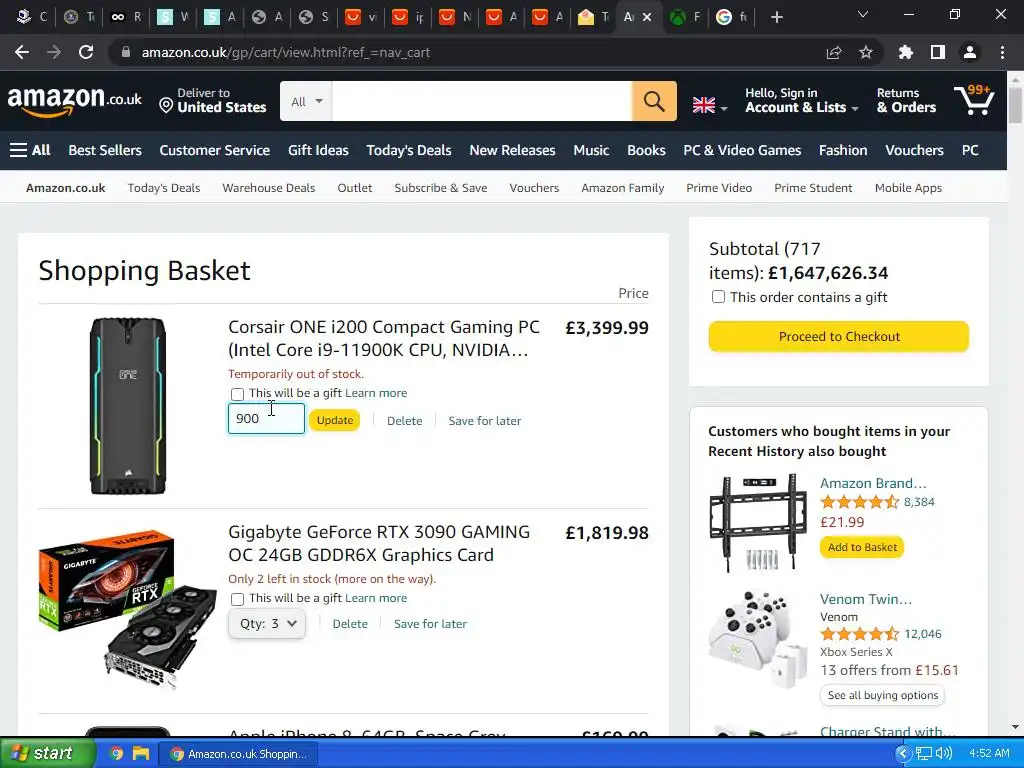Click the Amazon.co.uk Shopping taskbar button

(x=239, y=754)
